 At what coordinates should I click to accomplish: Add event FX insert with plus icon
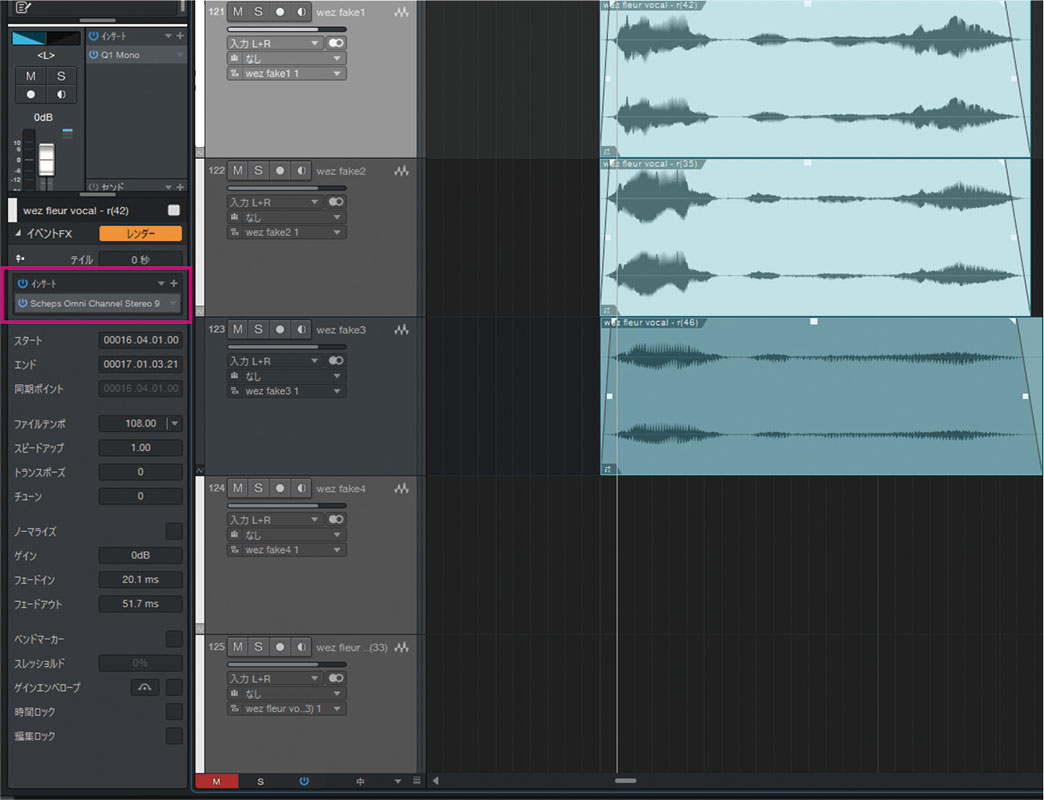point(174,284)
